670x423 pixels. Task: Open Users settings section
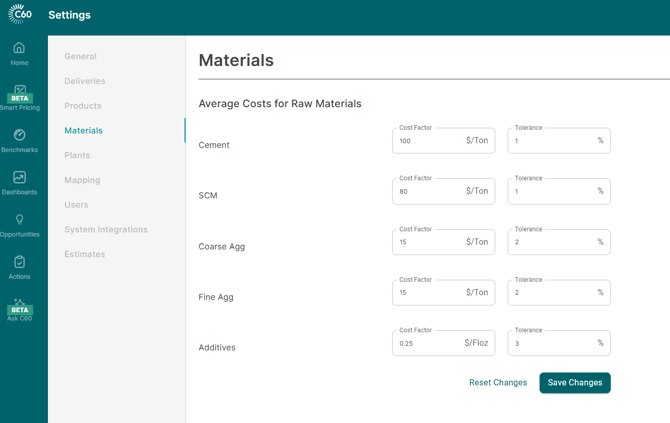click(x=76, y=205)
